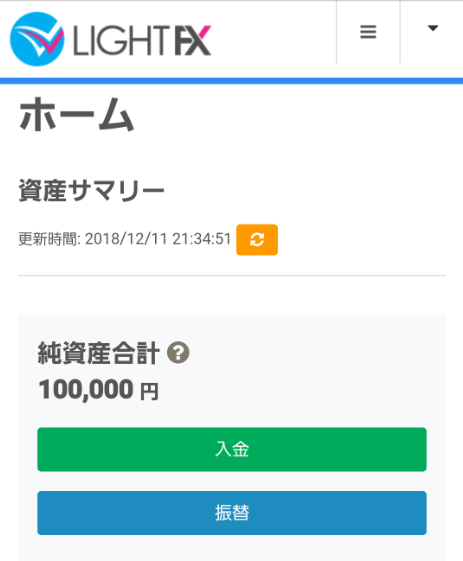Click the pink-accented FX part of logo
This screenshot has height=561, width=463.
tap(193, 41)
